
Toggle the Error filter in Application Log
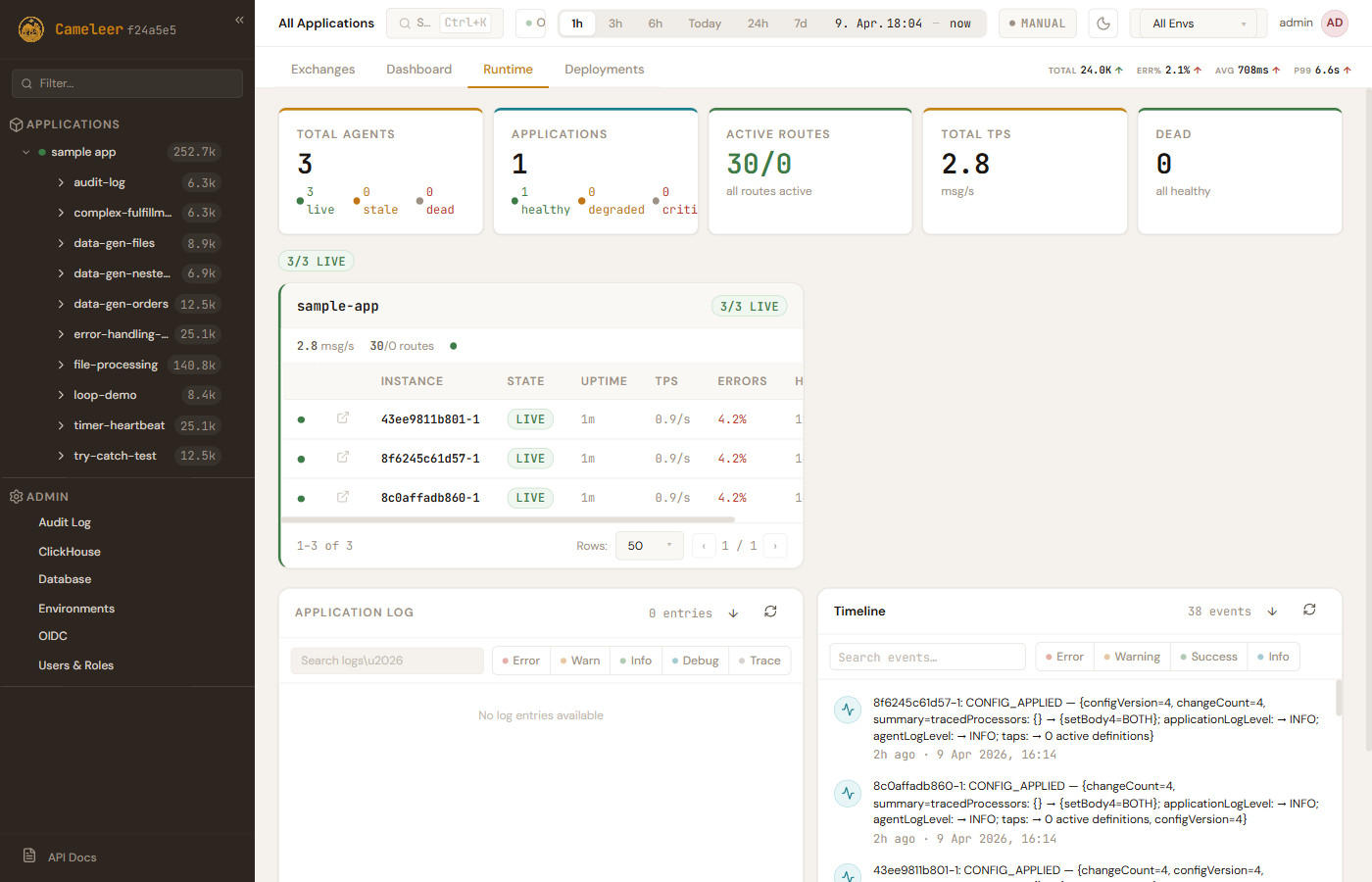click(x=520, y=661)
